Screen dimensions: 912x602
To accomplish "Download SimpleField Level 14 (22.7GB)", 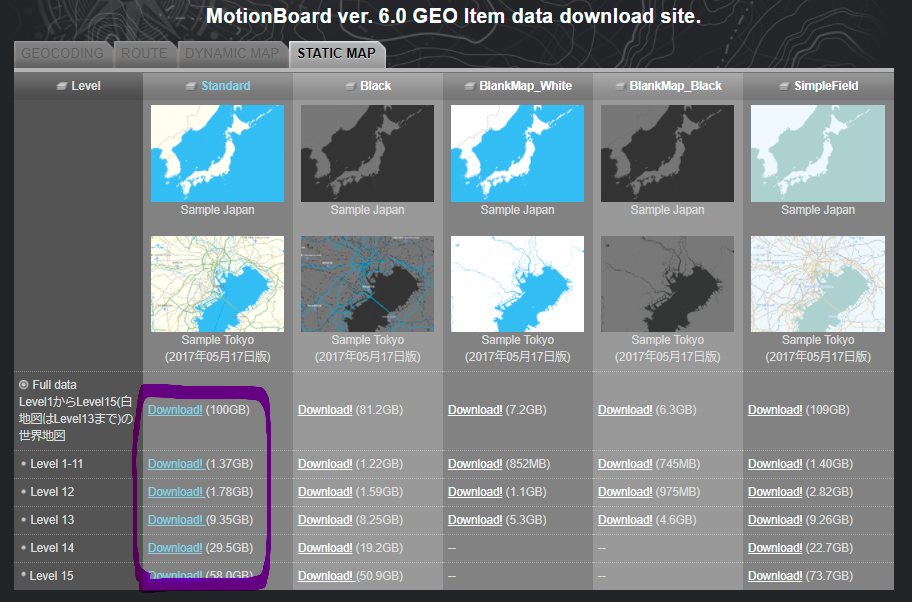I will [x=775, y=547].
